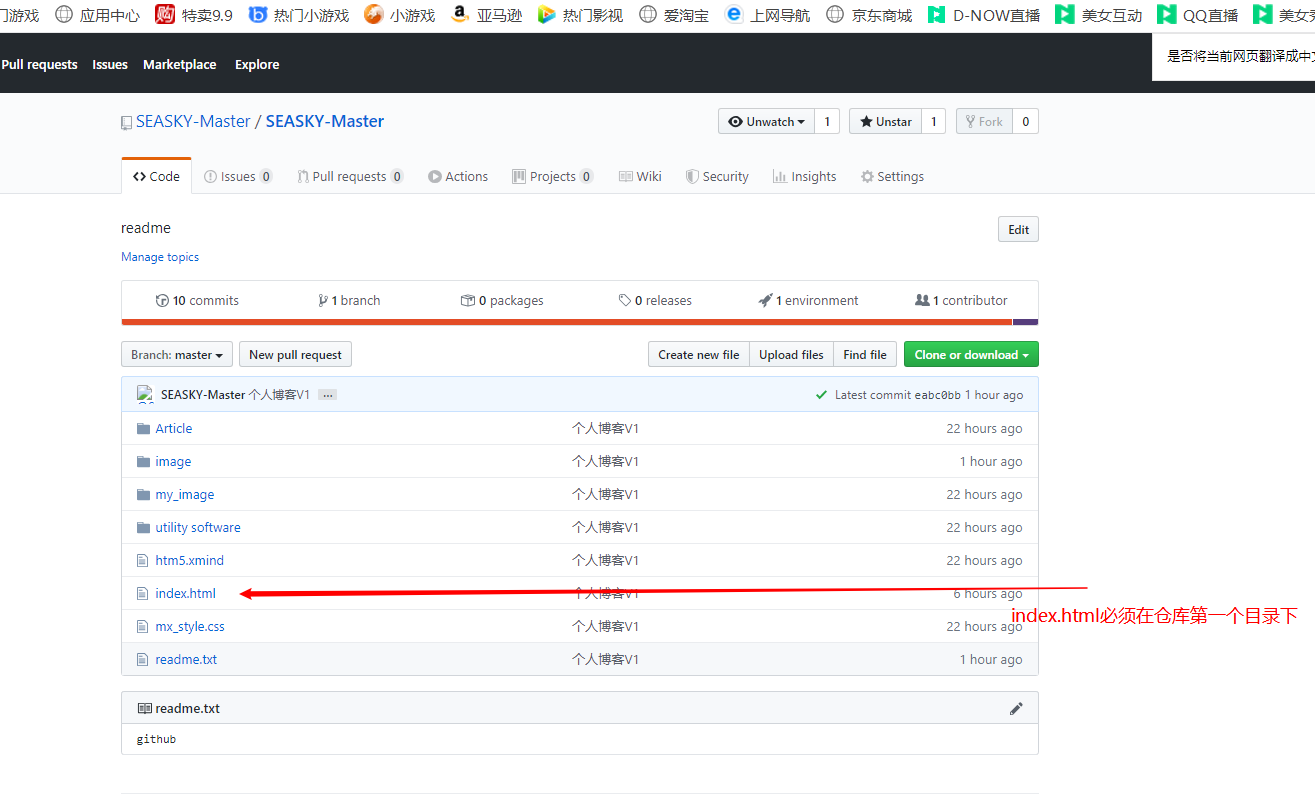Open the mx_style.css file
Image resolution: width=1315 pixels, height=794 pixels.
pyautogui.click(x=190, y=626)
